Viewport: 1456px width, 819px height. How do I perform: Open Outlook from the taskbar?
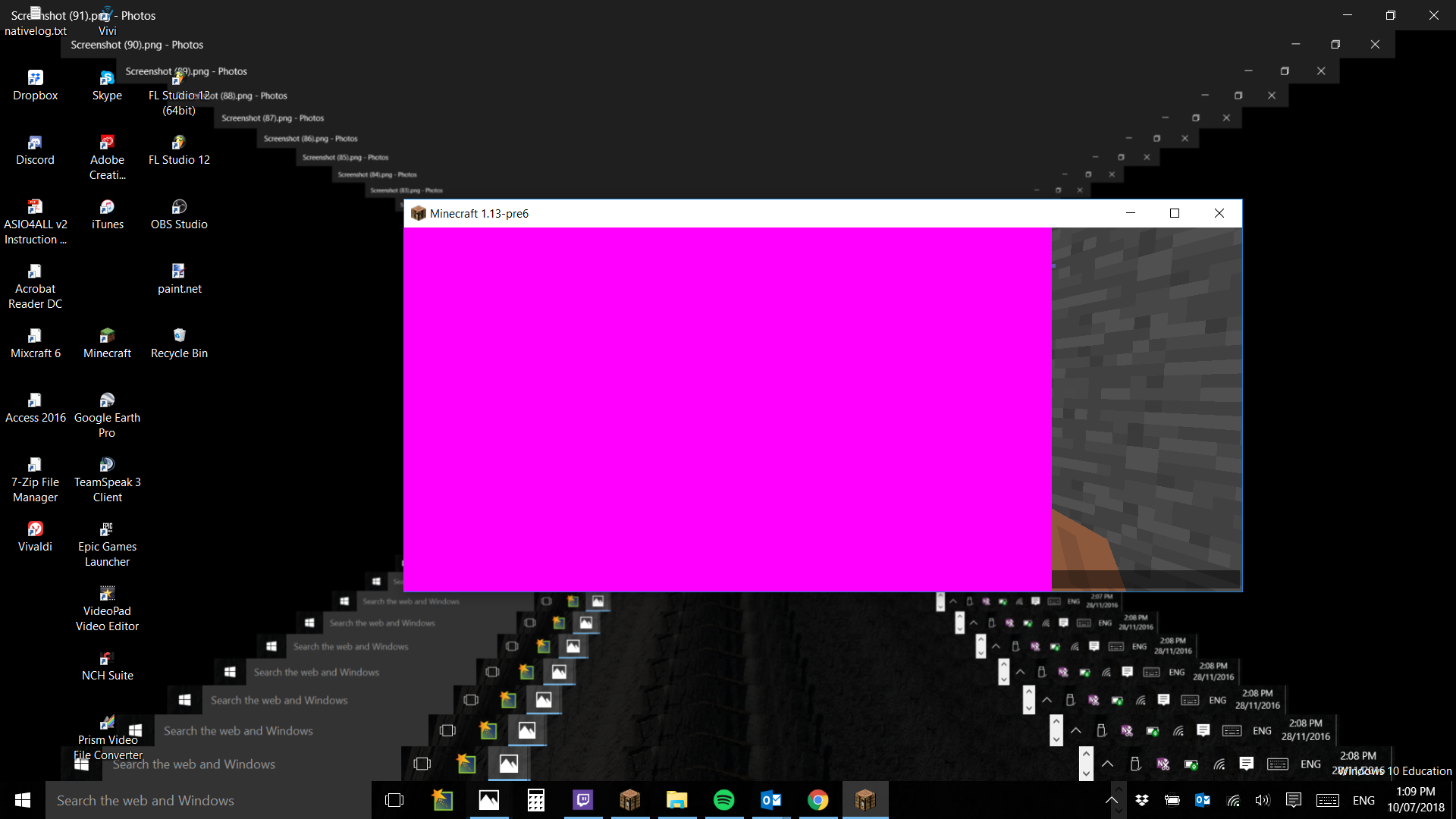pos(771,800)
